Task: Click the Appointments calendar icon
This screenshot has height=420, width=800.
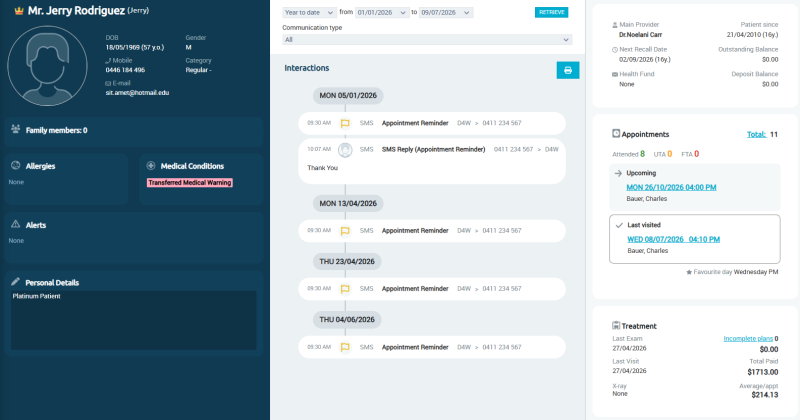Action: pos(616,134)
